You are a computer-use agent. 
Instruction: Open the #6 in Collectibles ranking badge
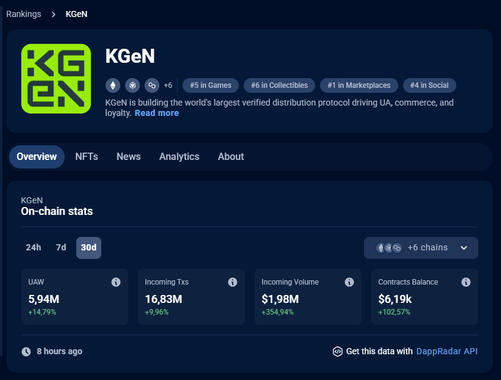(x=279, y=85)
